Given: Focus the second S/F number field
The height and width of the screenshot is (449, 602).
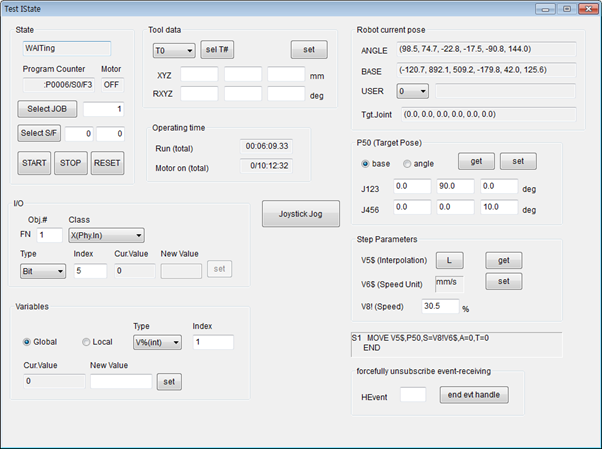Looking at the screenshot, I should [111, 134].
